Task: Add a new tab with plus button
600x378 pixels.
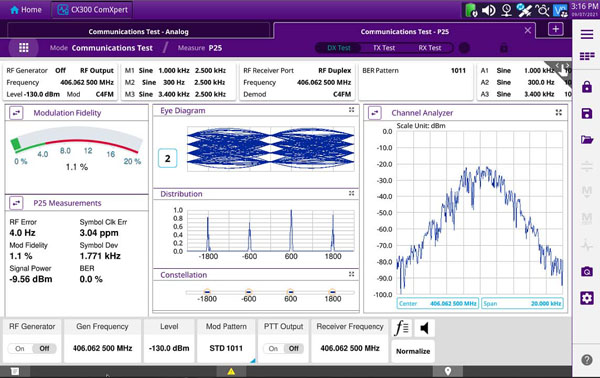Action: [556, 29]
